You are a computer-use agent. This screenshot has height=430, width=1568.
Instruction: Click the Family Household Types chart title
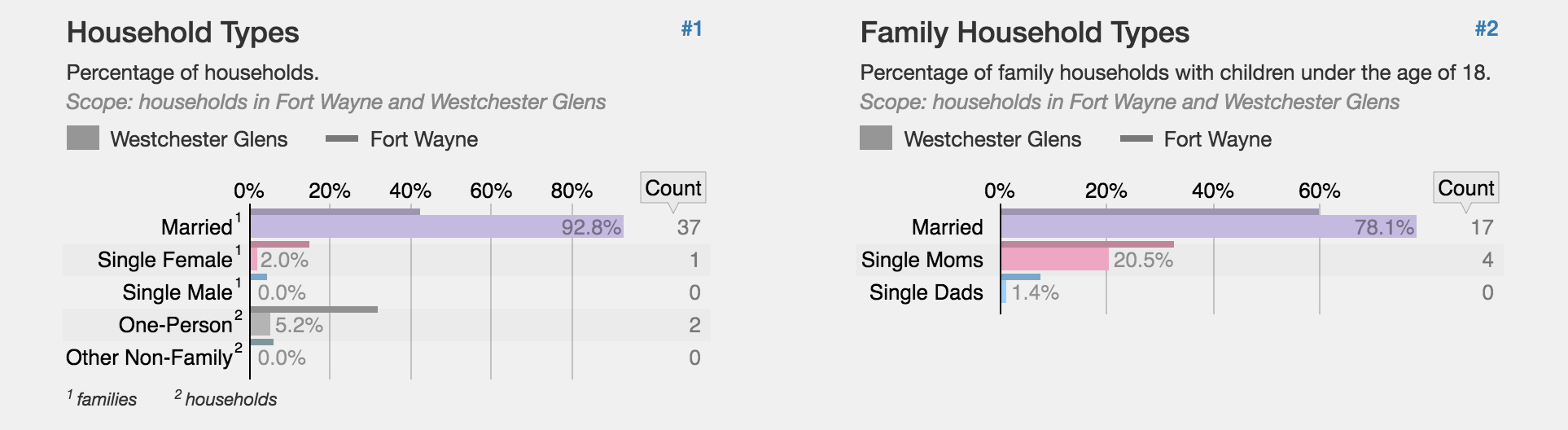click(1024, 33)
